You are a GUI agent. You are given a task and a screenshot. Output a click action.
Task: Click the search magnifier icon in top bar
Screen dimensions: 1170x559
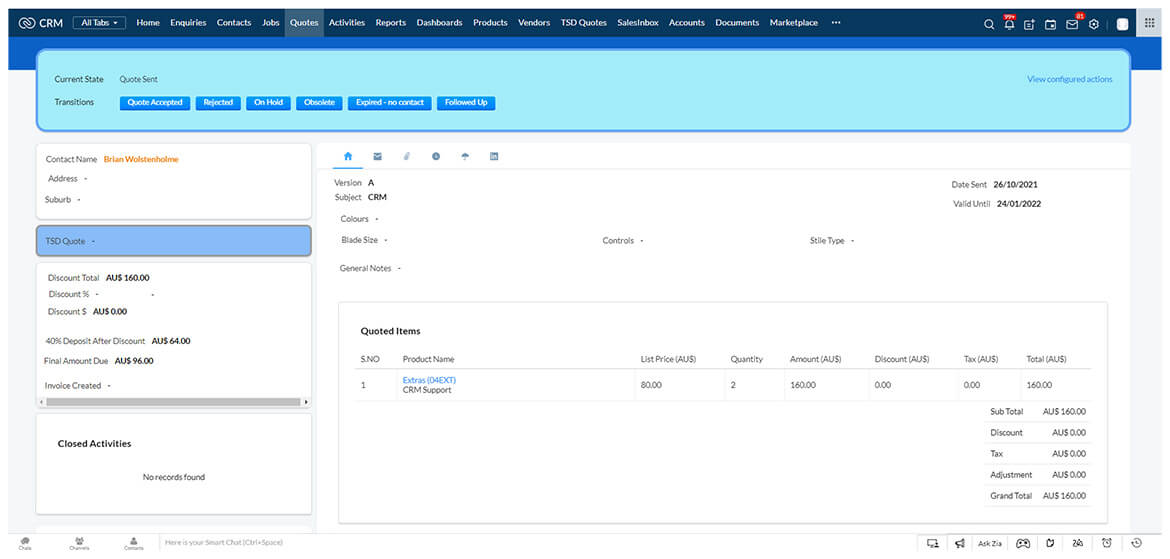[989, 24]
